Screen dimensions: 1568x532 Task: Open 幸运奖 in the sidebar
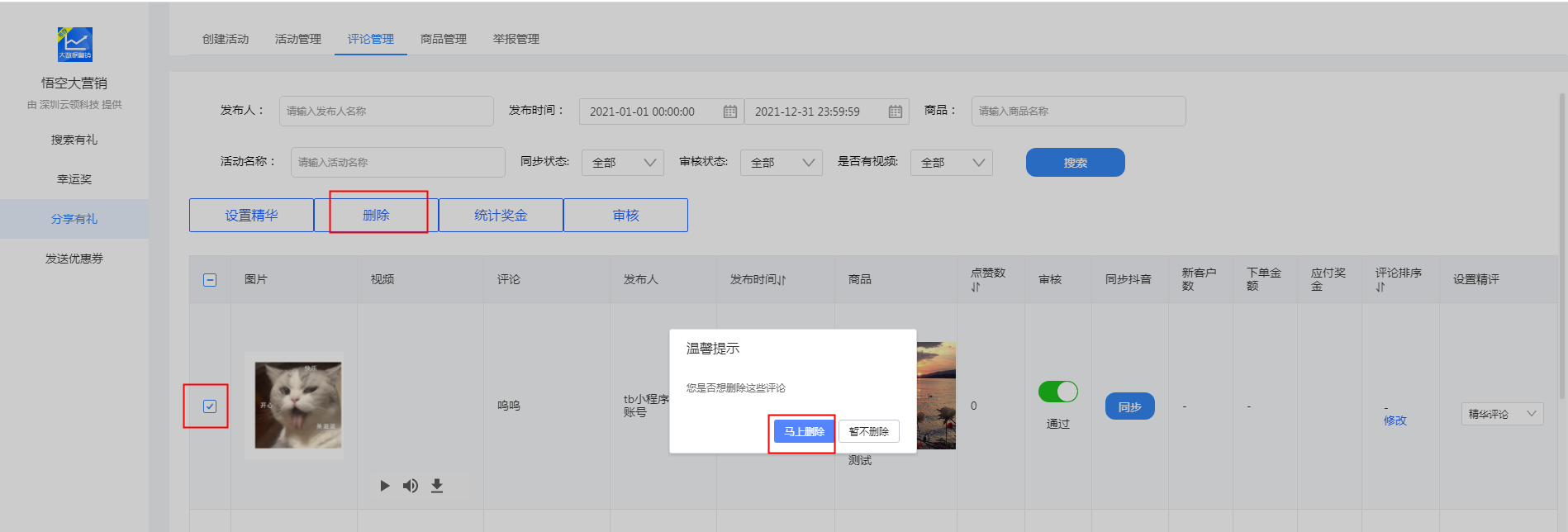[74, 179]
